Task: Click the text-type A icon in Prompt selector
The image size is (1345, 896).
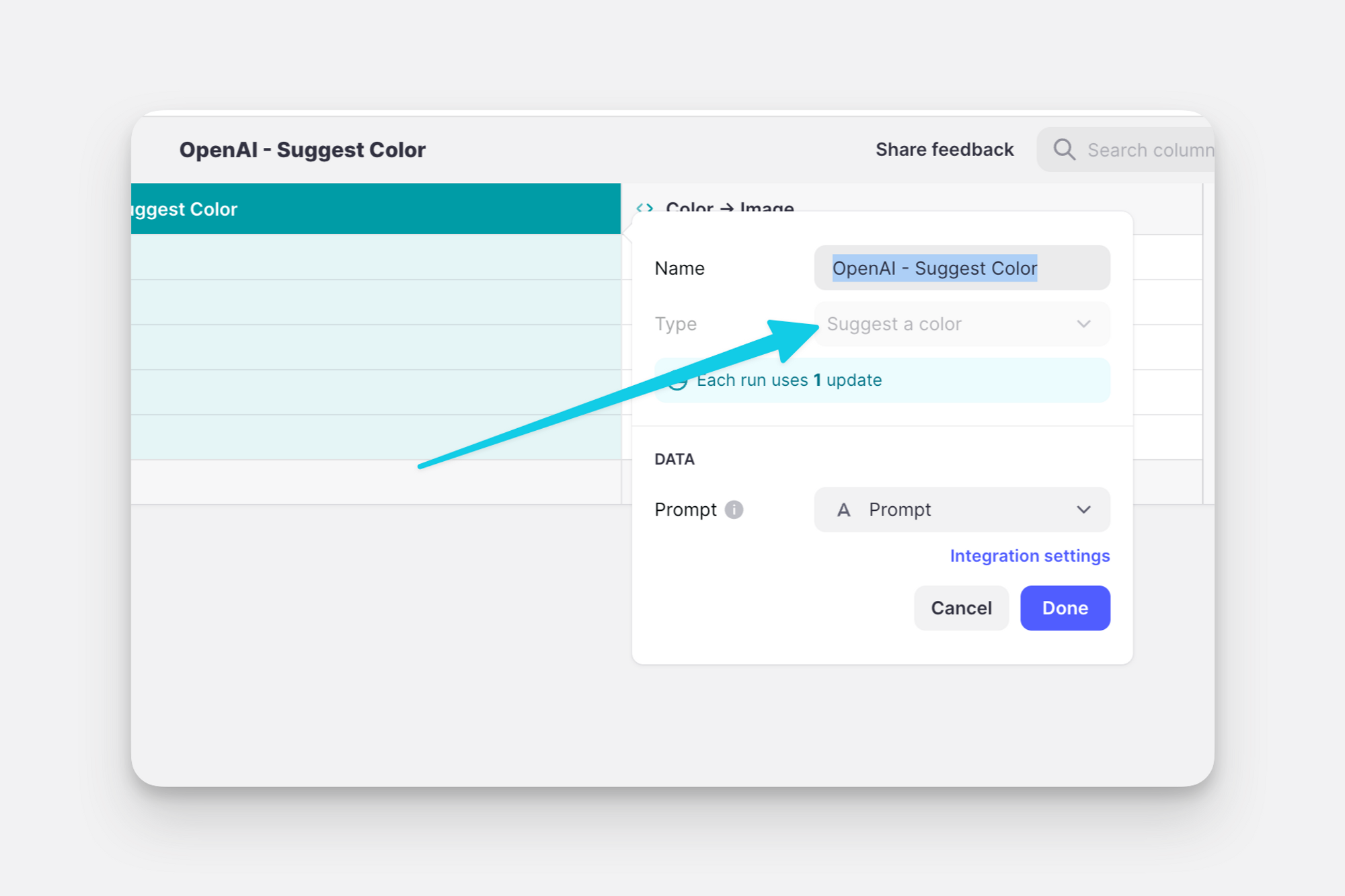Action: point(843,510)
